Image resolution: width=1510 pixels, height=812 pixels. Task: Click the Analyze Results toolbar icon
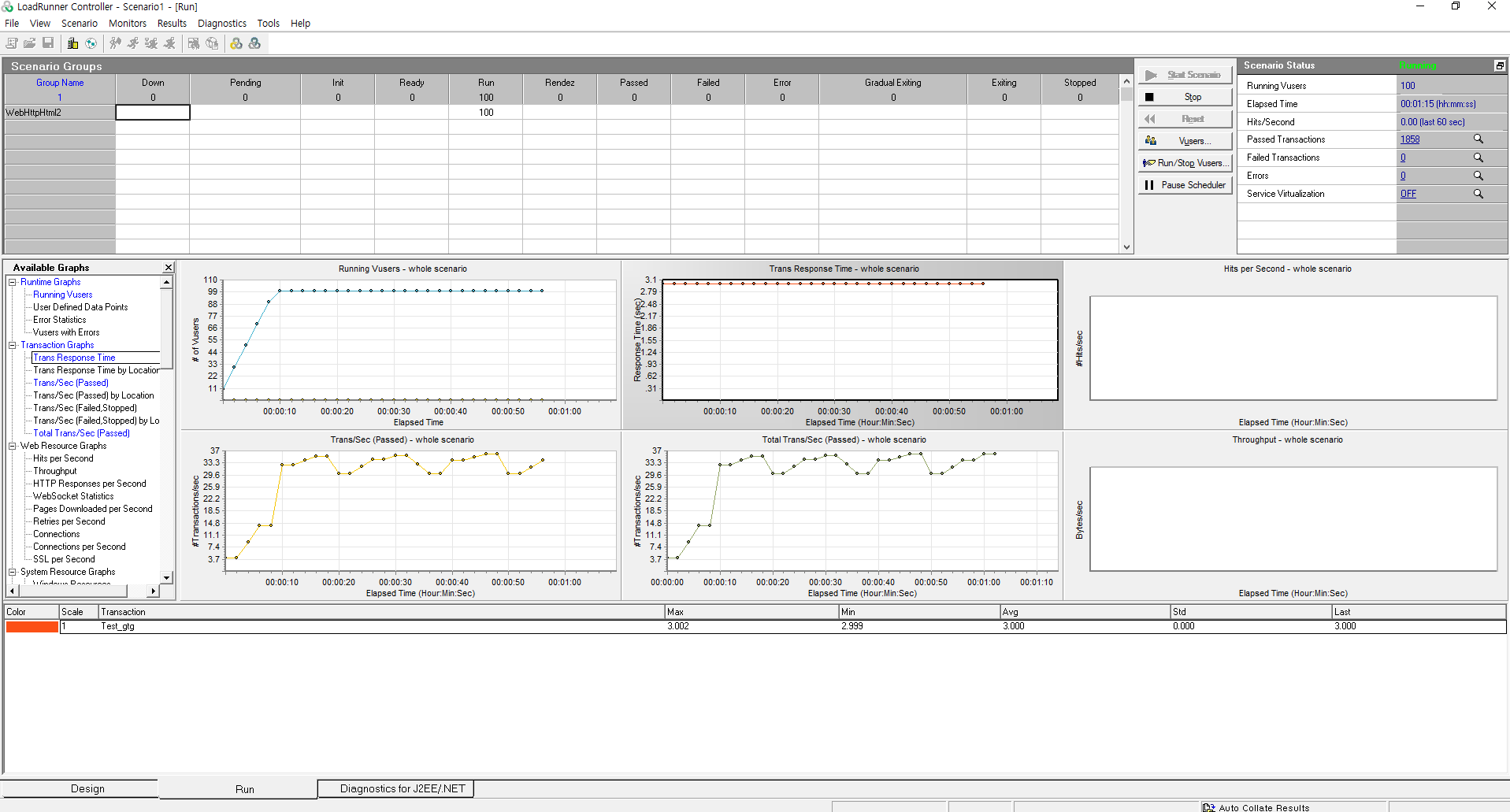pos(194,43)
